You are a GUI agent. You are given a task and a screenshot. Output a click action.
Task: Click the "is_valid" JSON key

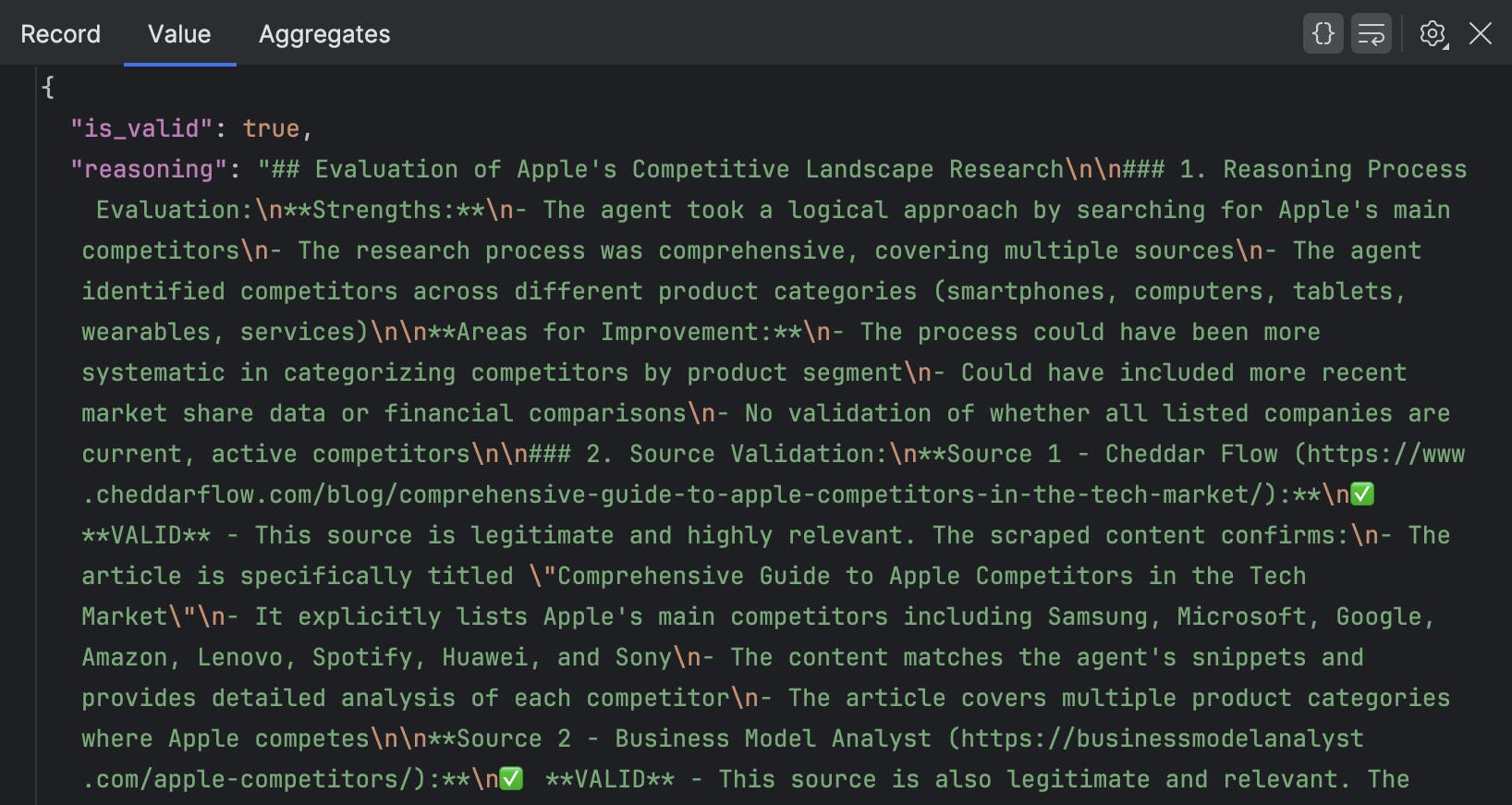point(141,128)
